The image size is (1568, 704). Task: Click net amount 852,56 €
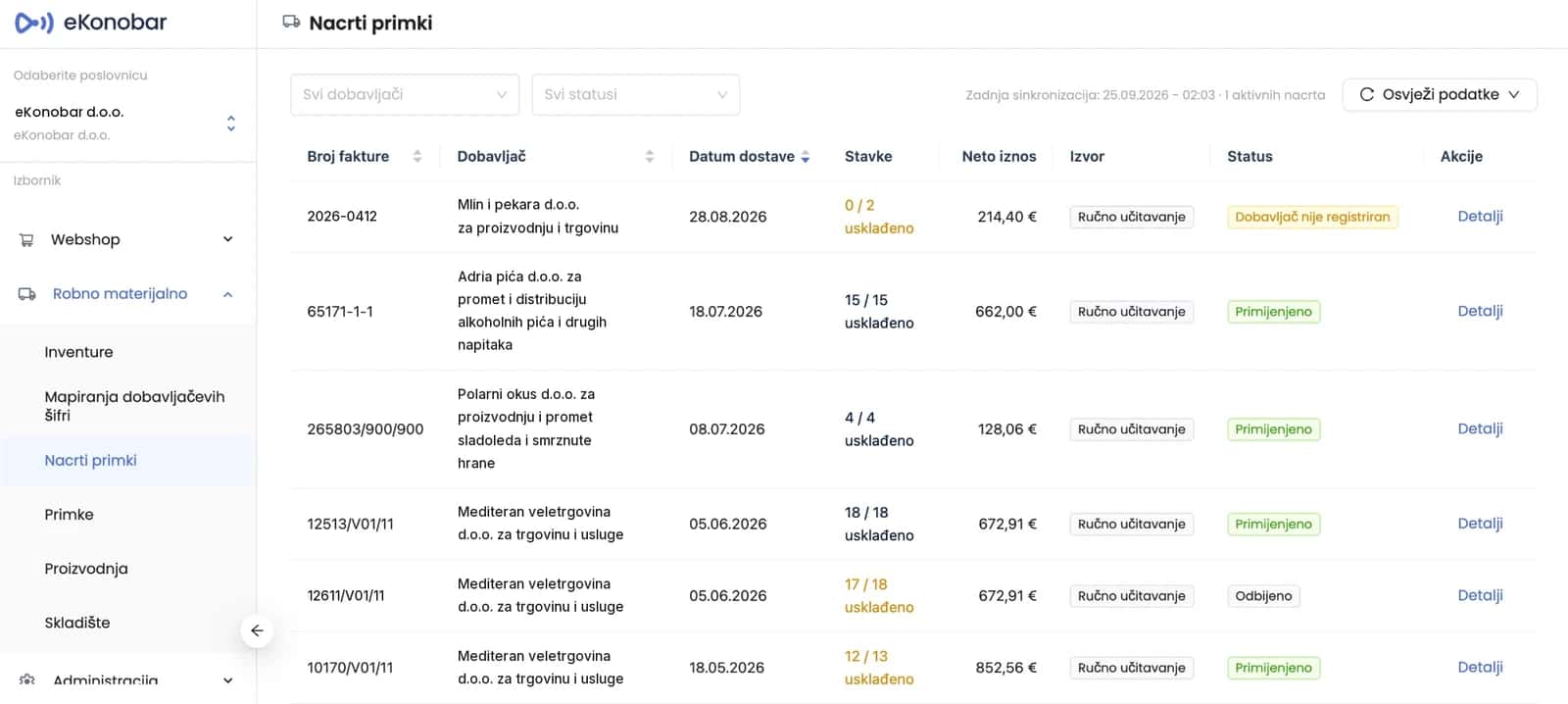coord(1005,667)
